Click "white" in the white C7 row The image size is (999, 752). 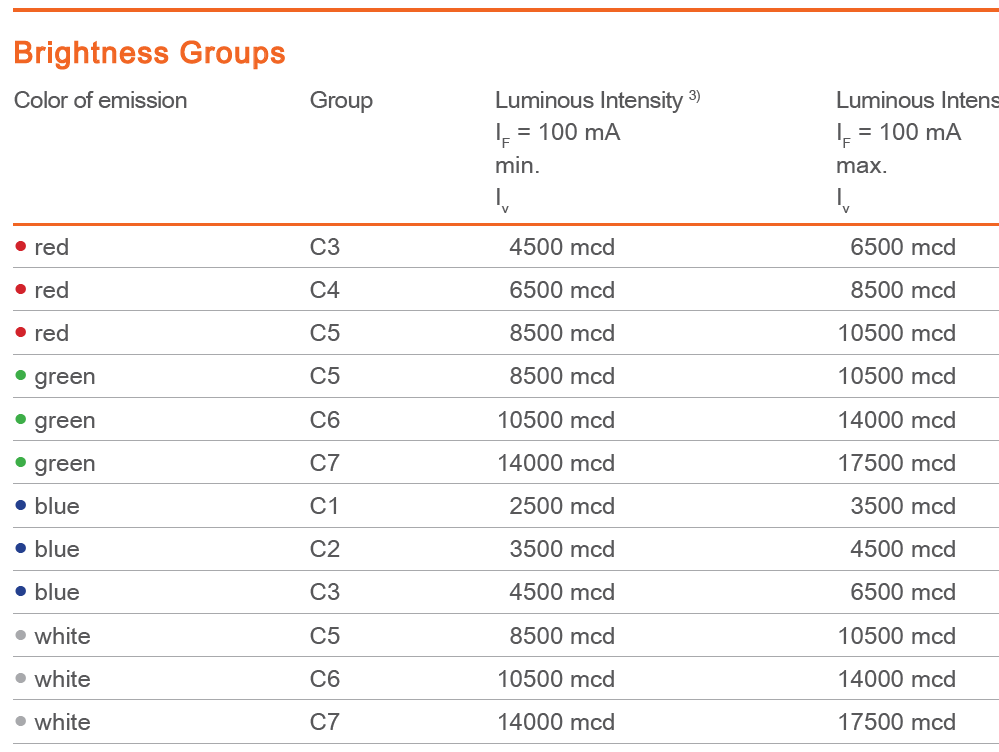62,722
